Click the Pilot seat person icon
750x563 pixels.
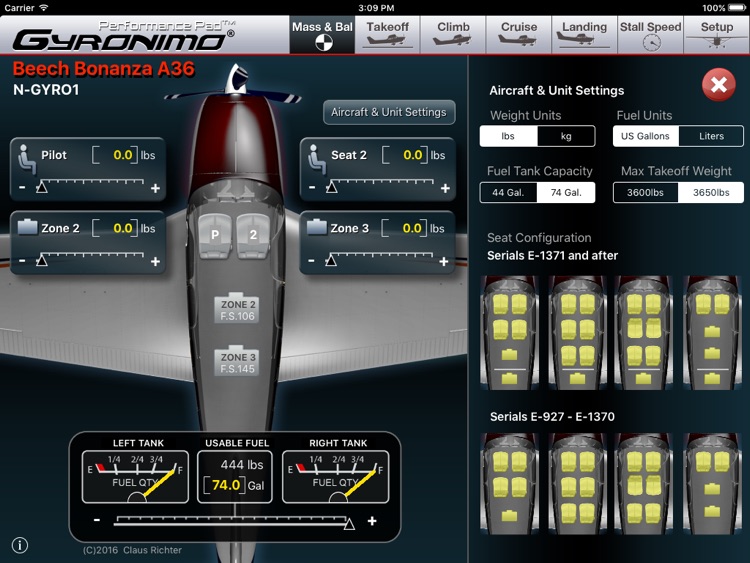(x=27, y=160)
